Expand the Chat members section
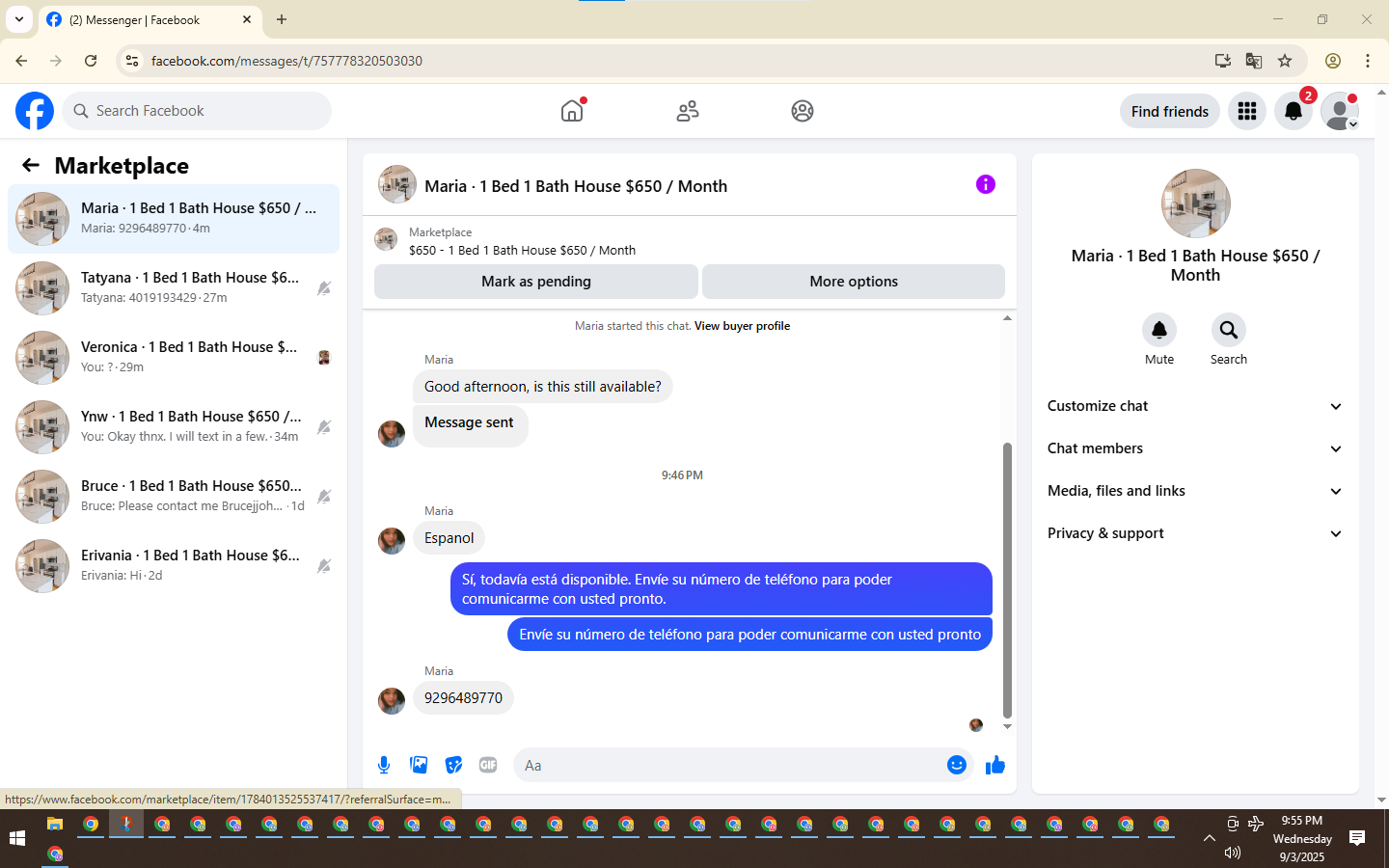This screenshot has width=1389, height=868. [1195, 448]
